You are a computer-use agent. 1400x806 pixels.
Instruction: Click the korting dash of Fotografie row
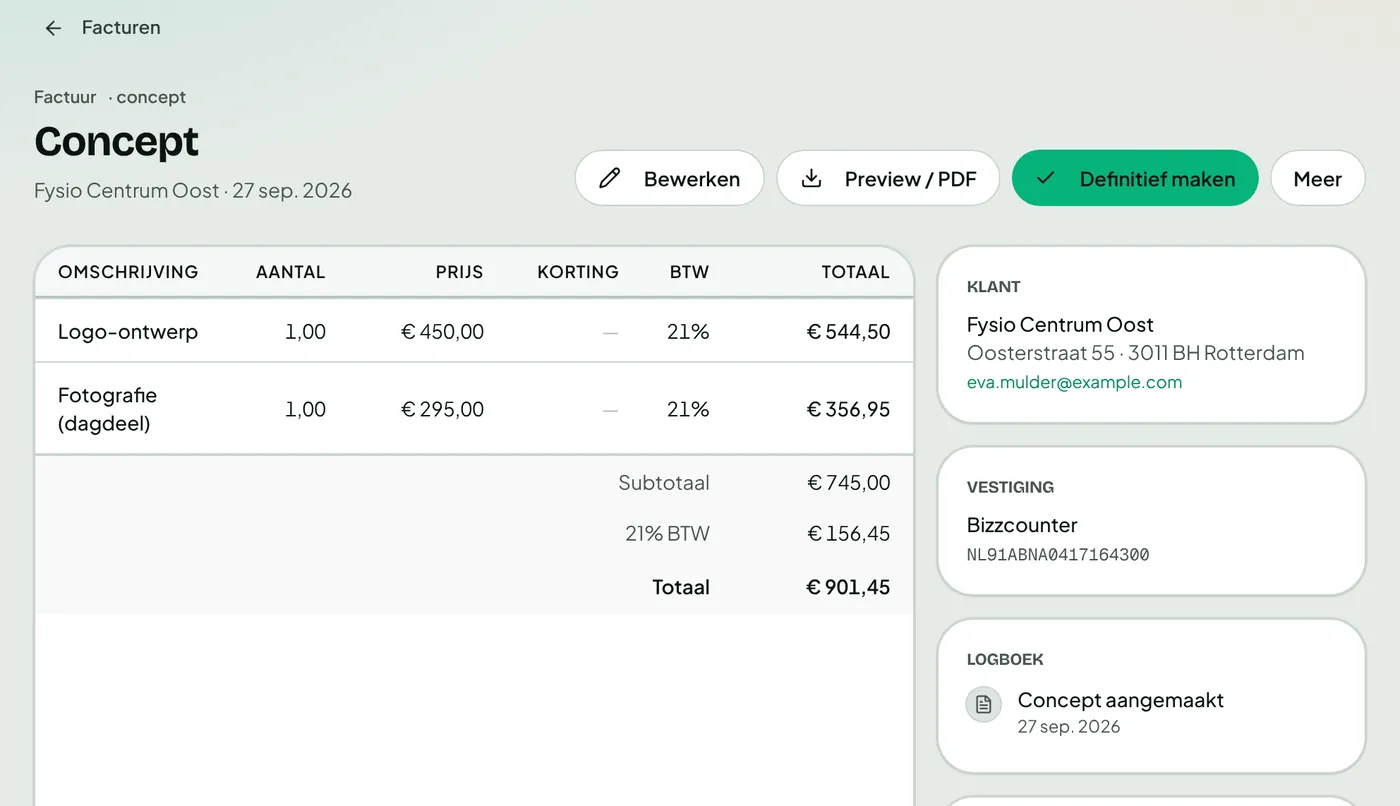tap(610, 410)
